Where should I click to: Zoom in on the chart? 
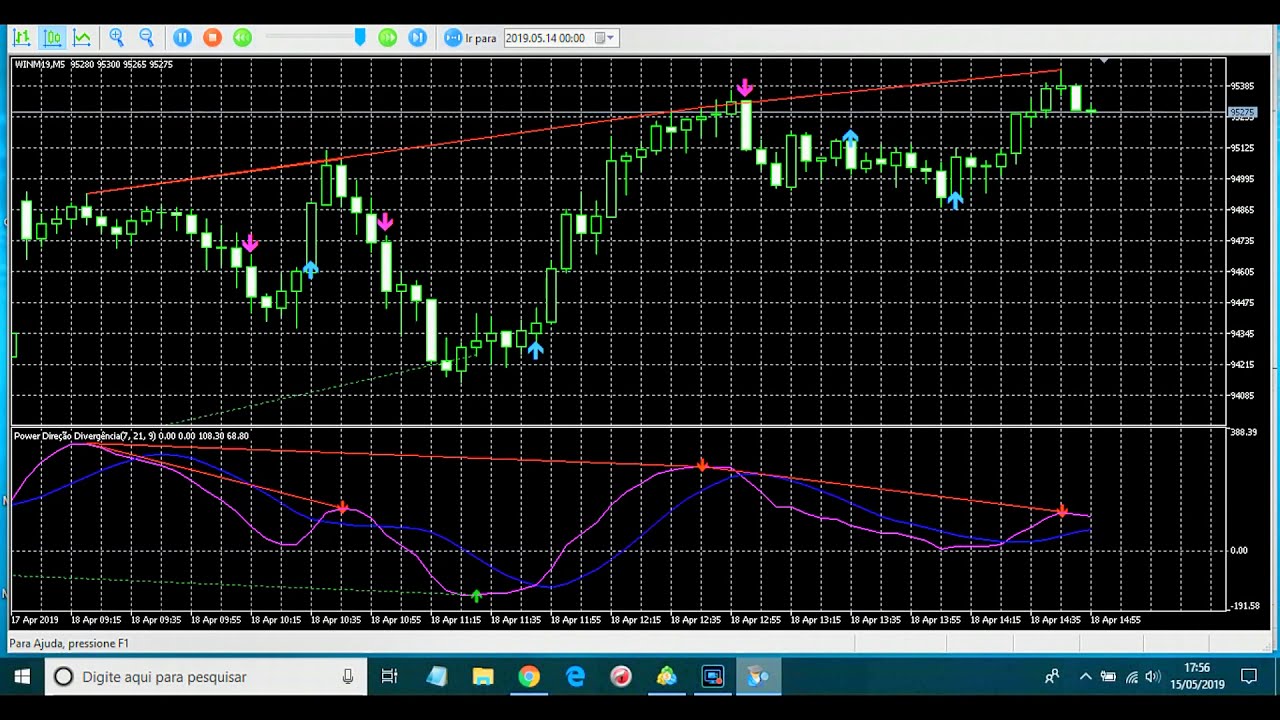pyautogui.click(x=117, y=38)
